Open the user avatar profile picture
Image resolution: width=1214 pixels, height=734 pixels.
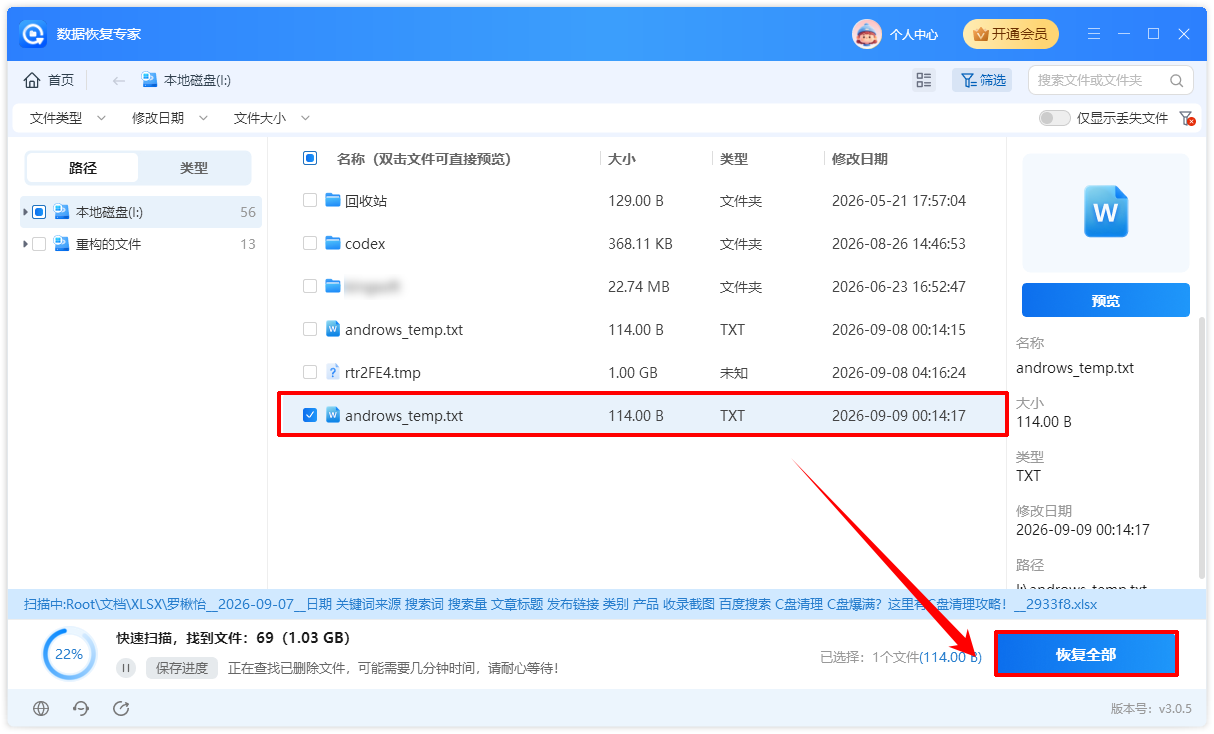[866, 34]
